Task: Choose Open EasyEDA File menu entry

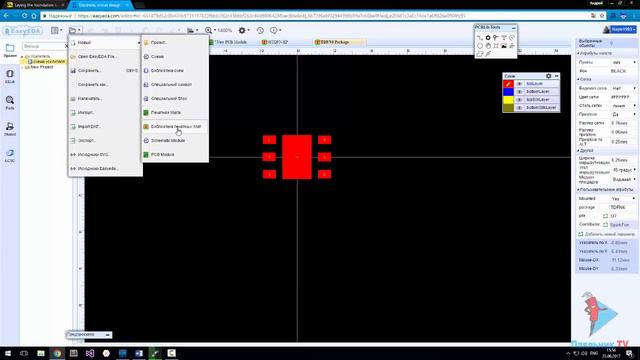Action: (x=105, y=56)
